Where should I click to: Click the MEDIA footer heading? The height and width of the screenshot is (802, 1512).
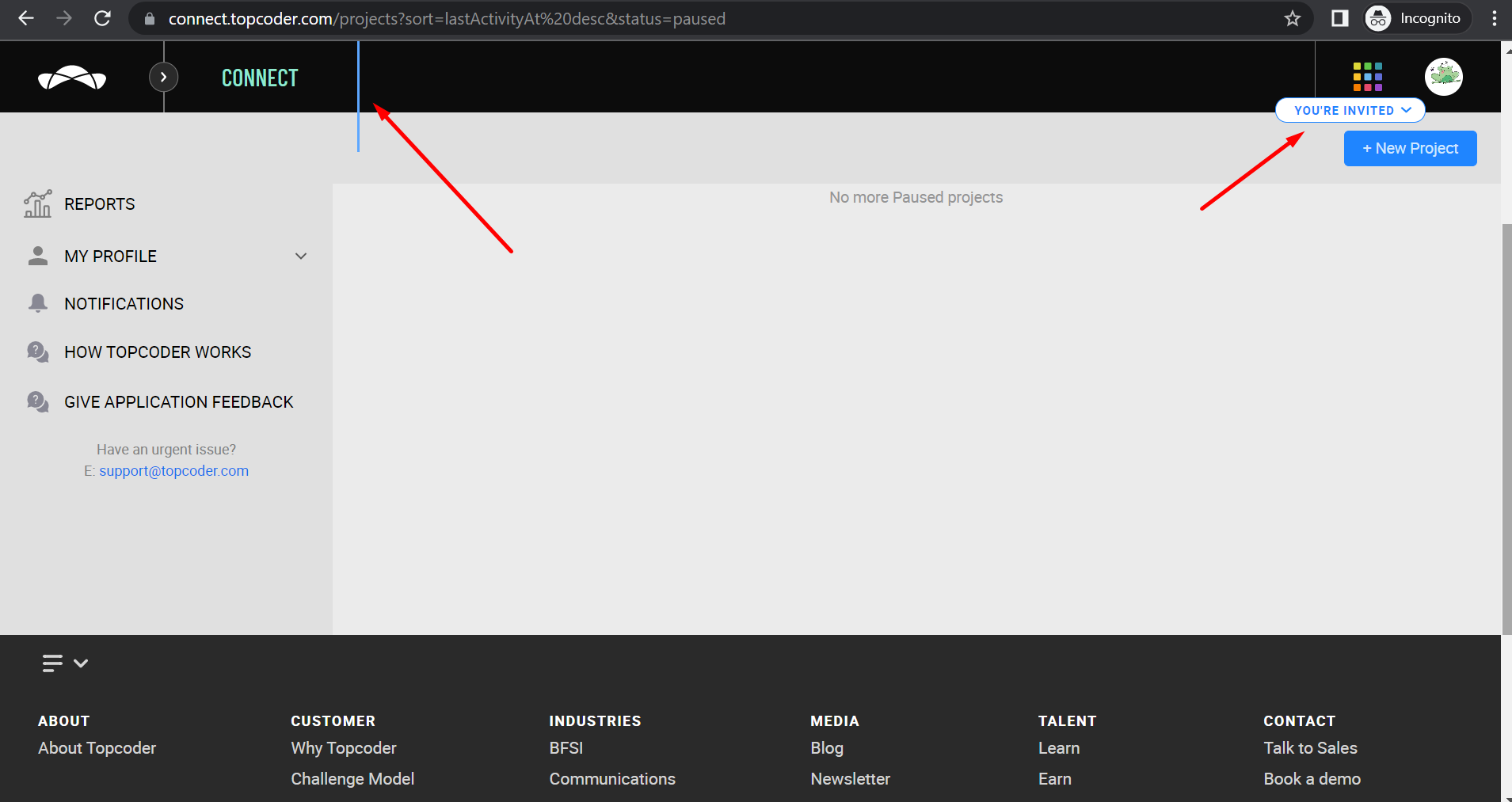pos(835,721)
